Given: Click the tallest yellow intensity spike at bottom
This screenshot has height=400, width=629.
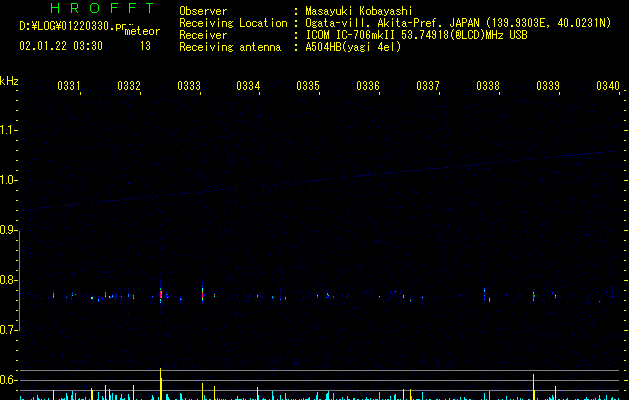Looking at the screenshot, I should 161,384.
